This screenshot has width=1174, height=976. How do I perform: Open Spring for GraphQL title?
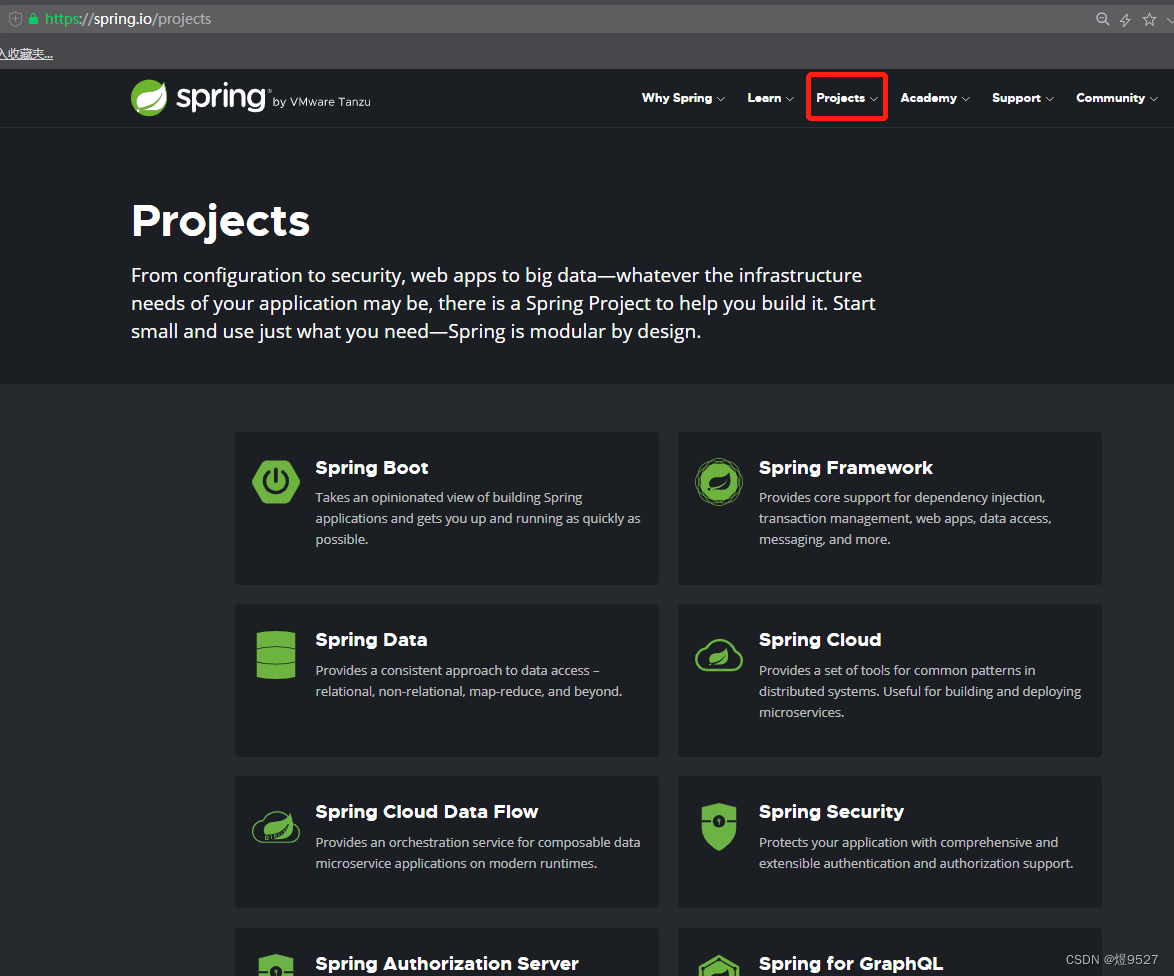pyautogui.click(x=851, y=964)
